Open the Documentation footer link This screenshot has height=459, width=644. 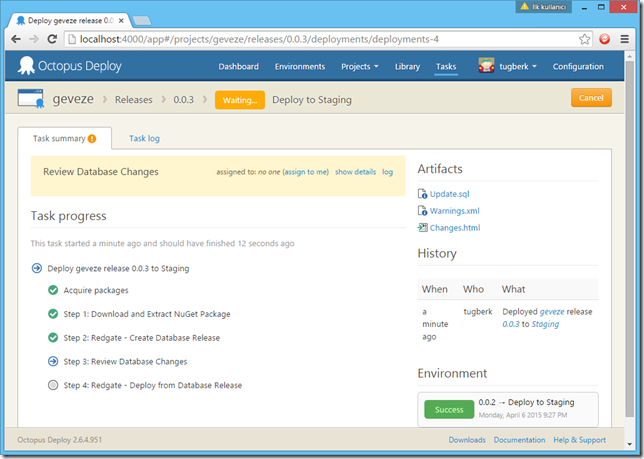(520, 440)
